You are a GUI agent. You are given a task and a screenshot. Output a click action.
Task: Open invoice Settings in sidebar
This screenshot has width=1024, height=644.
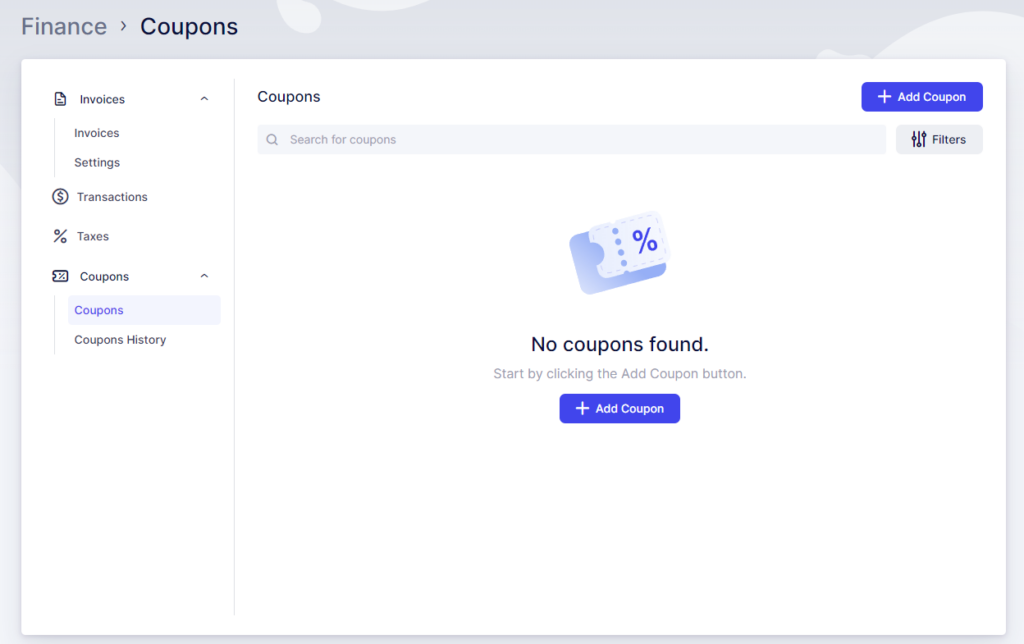[x=97, y=163]
